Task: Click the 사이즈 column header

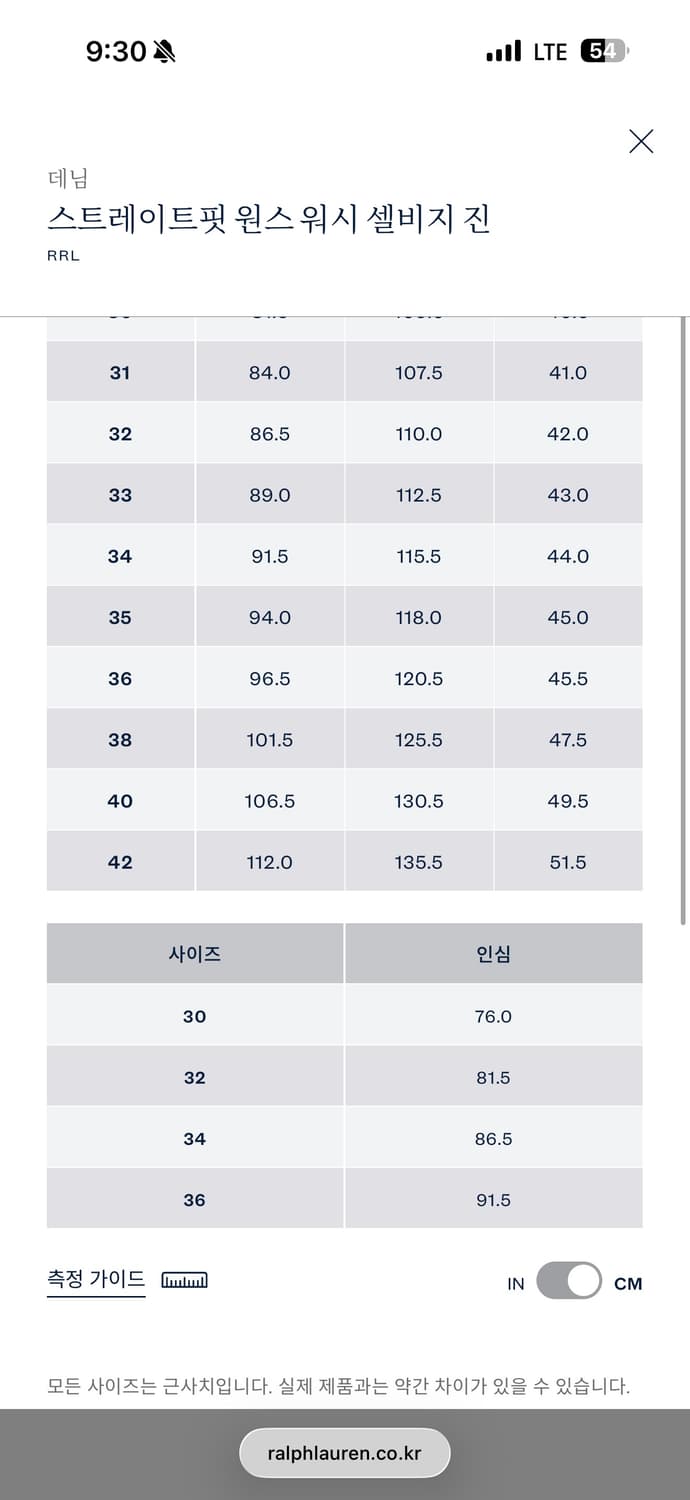Action: (x=195, y=954)
